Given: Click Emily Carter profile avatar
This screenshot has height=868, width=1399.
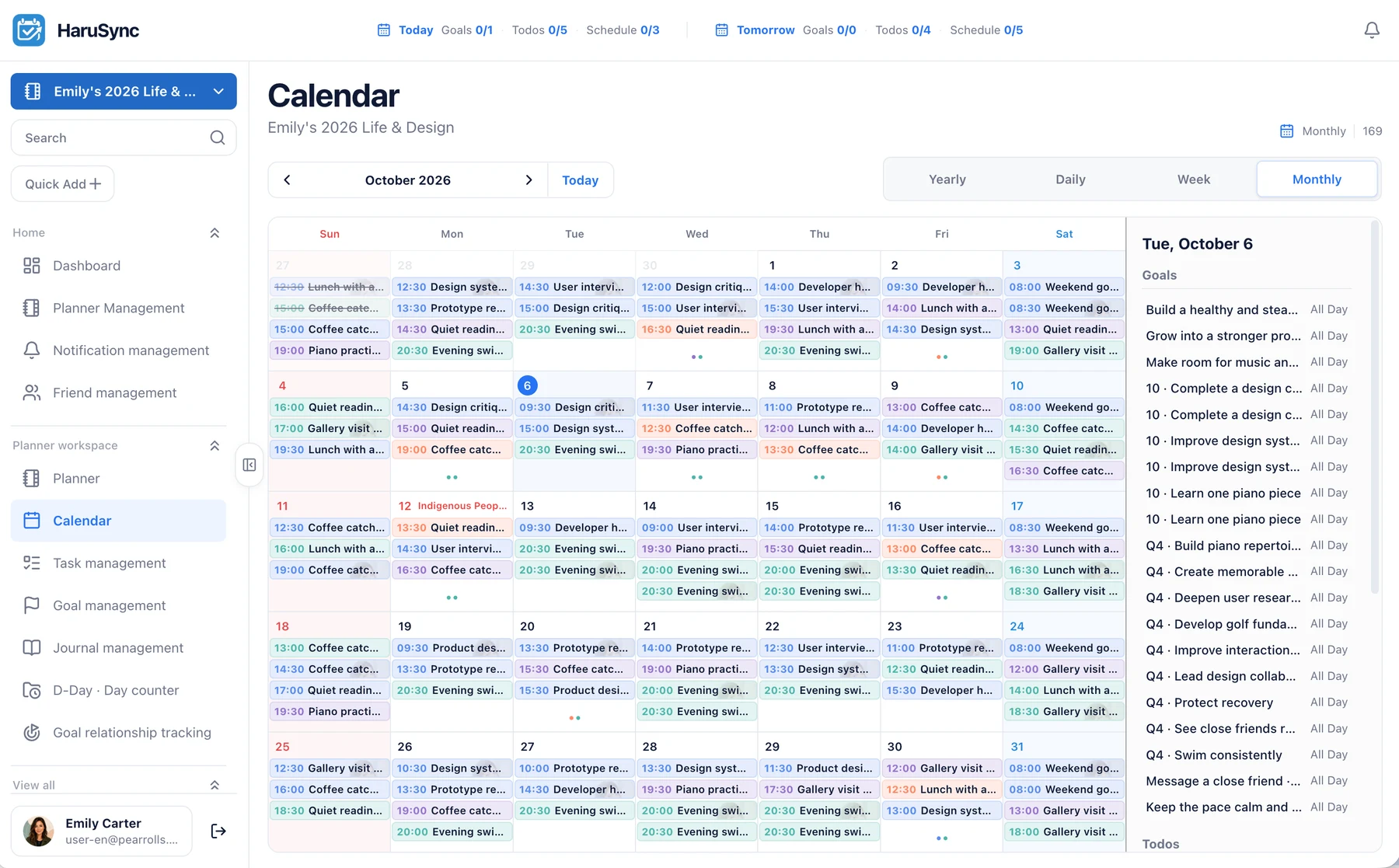Looking at the screenshot, I should coord(38,831).
